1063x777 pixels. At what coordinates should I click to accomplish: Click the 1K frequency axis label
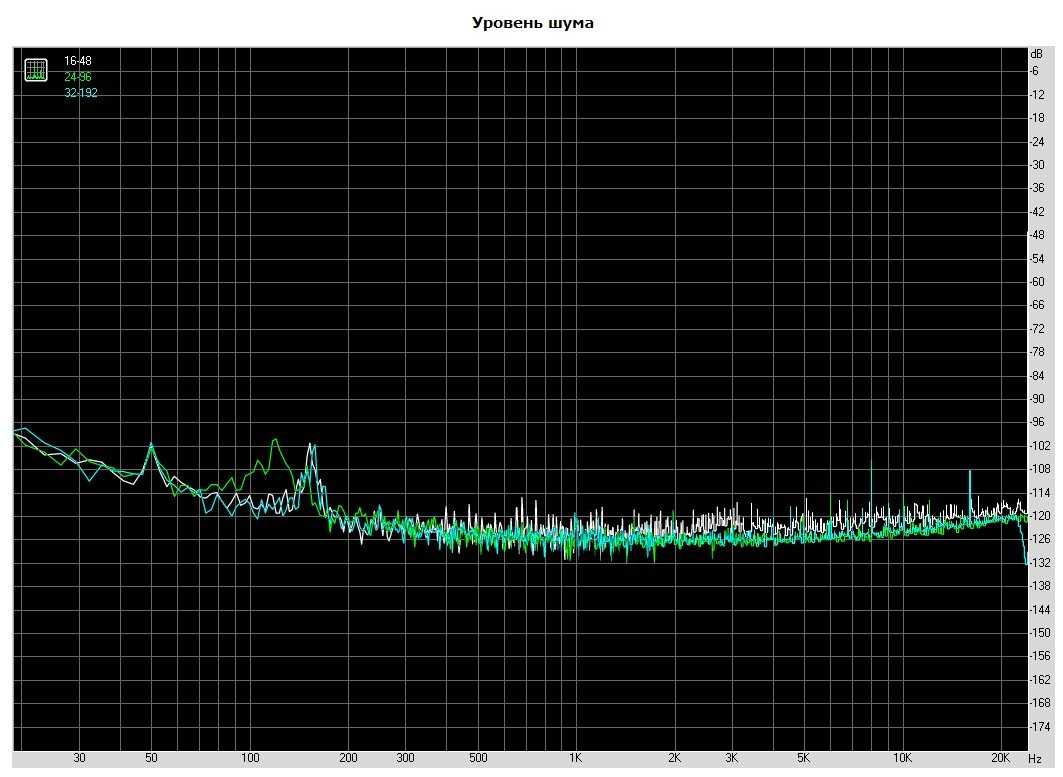[x=575, y=758]
